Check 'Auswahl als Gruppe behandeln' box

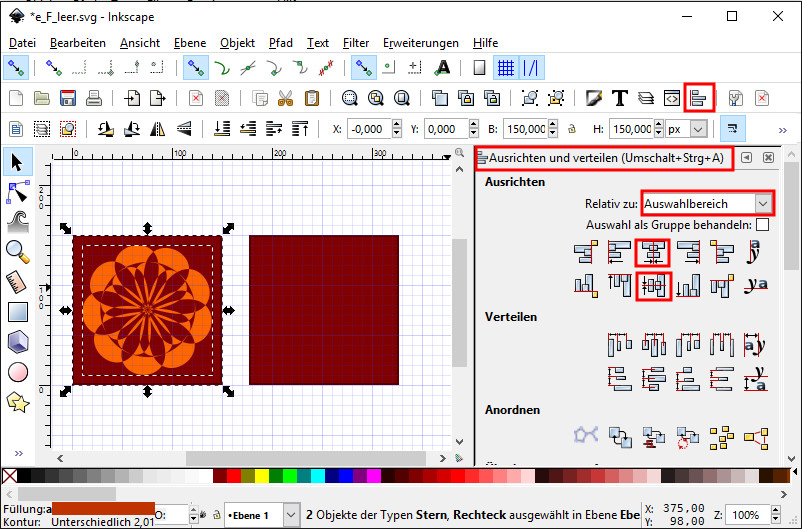[x=762, y=225]
